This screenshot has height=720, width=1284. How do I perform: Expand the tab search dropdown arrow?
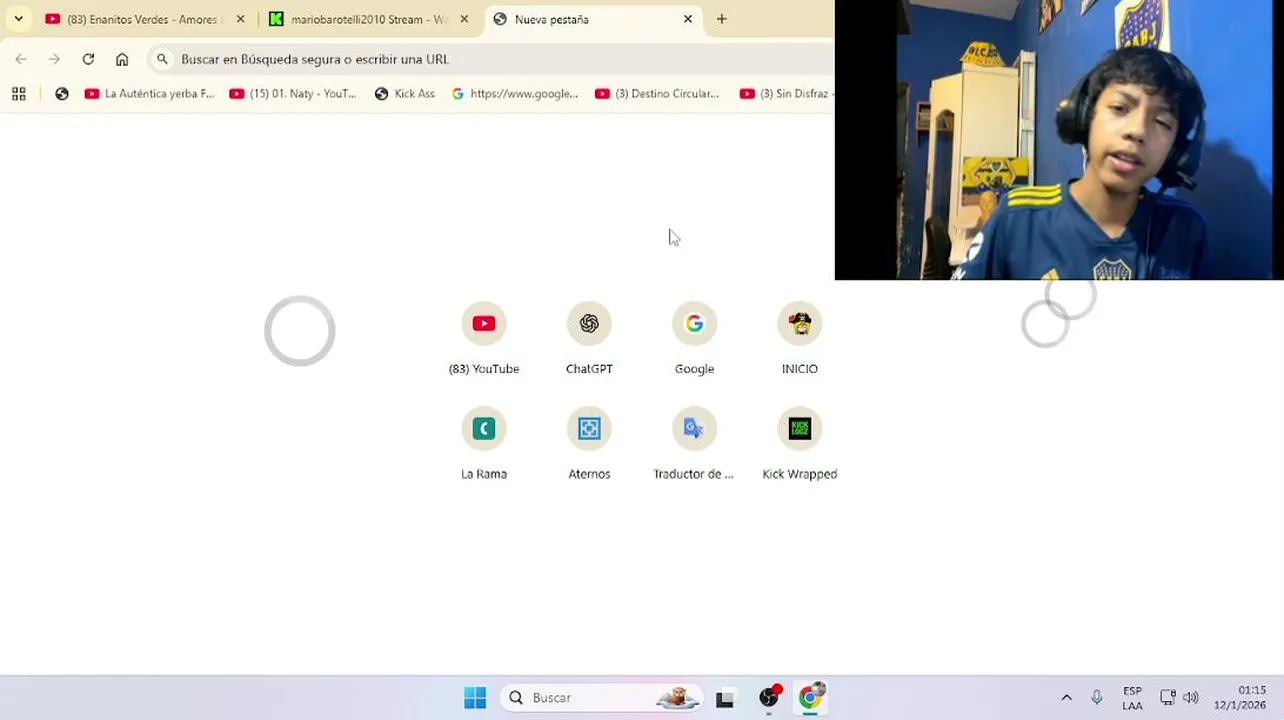(18, 19)
